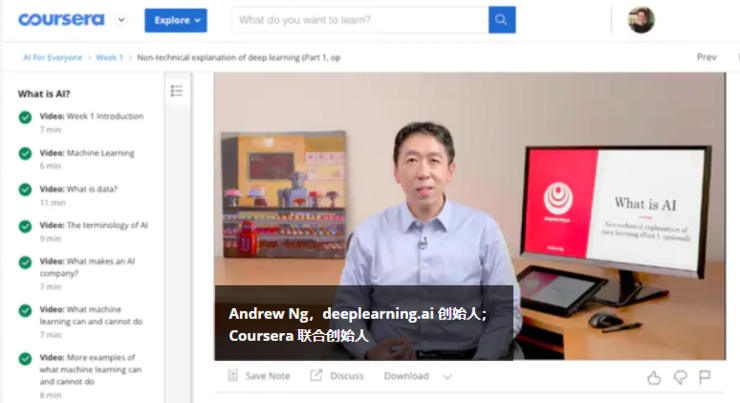This screenshot has height=403, width=740.
Task: Open Video: Week 1 Introduction
Action: tap(92, 116)
